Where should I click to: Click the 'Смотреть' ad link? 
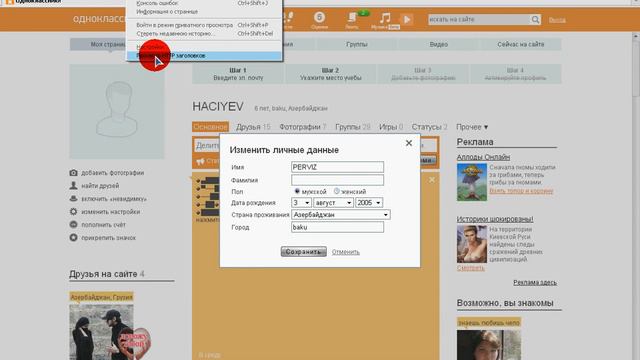471,268
